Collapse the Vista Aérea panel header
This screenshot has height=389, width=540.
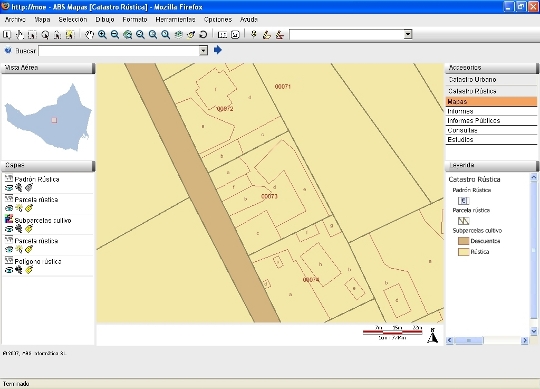tap(48, 68)
